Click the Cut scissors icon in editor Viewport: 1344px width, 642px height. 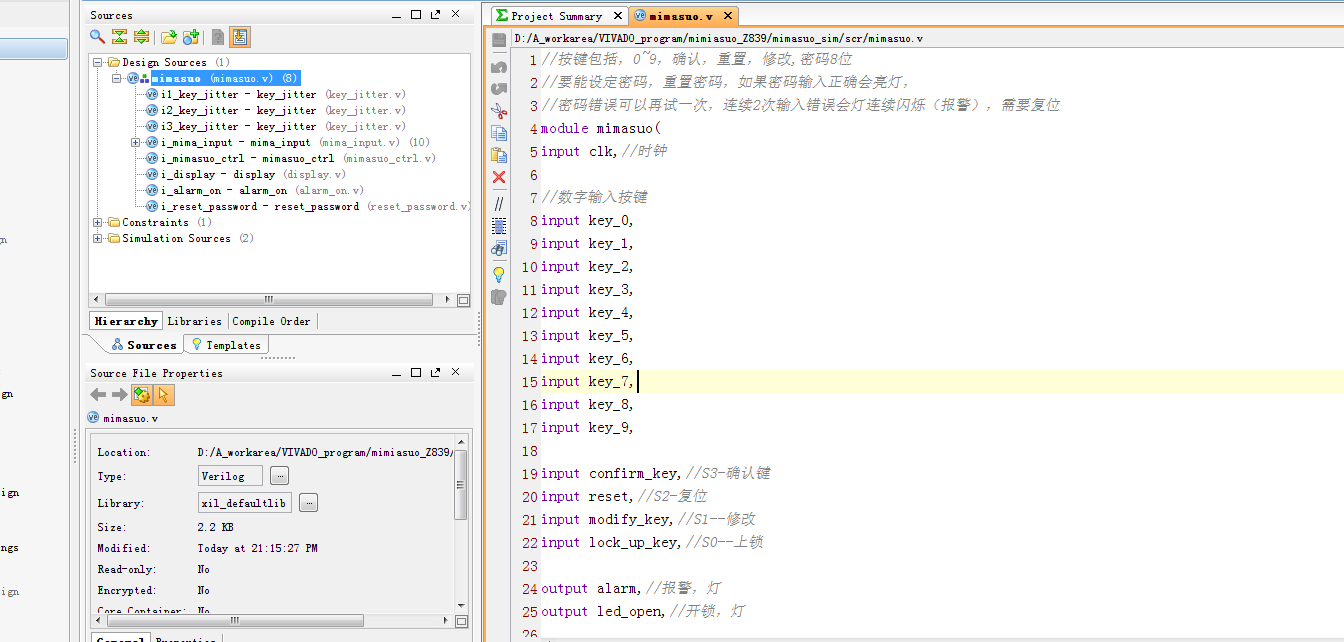499,111
